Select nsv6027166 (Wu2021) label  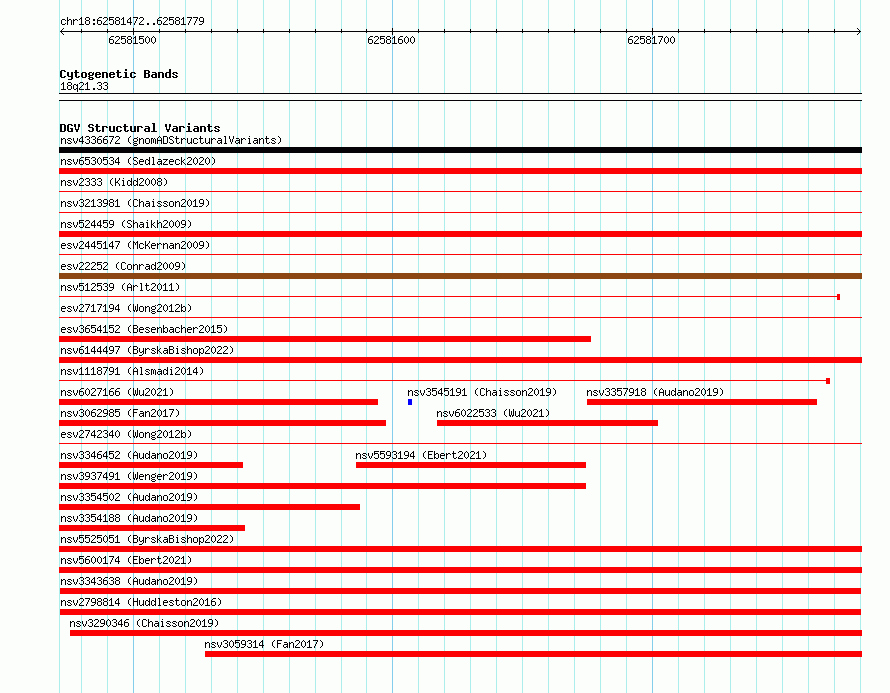click(x=117, y=392)
